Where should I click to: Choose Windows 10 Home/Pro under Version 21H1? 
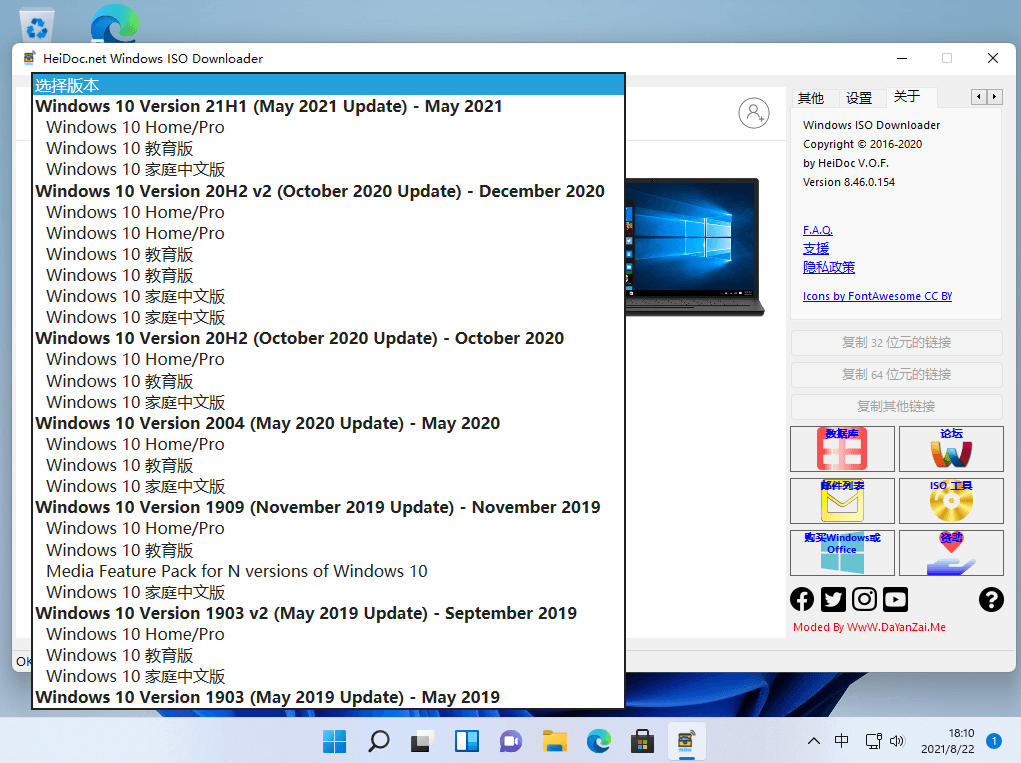pyautogui.click(x=329, y=128)
